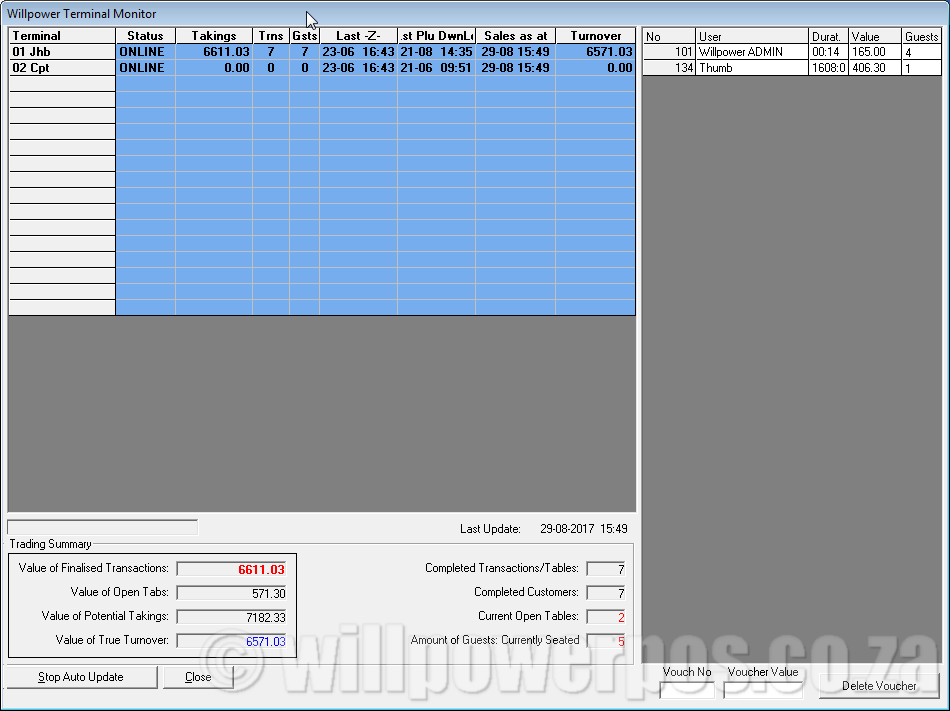
Task: Click the Voucher Value input field
Action: pyautogui.click(x=762, y=689)
